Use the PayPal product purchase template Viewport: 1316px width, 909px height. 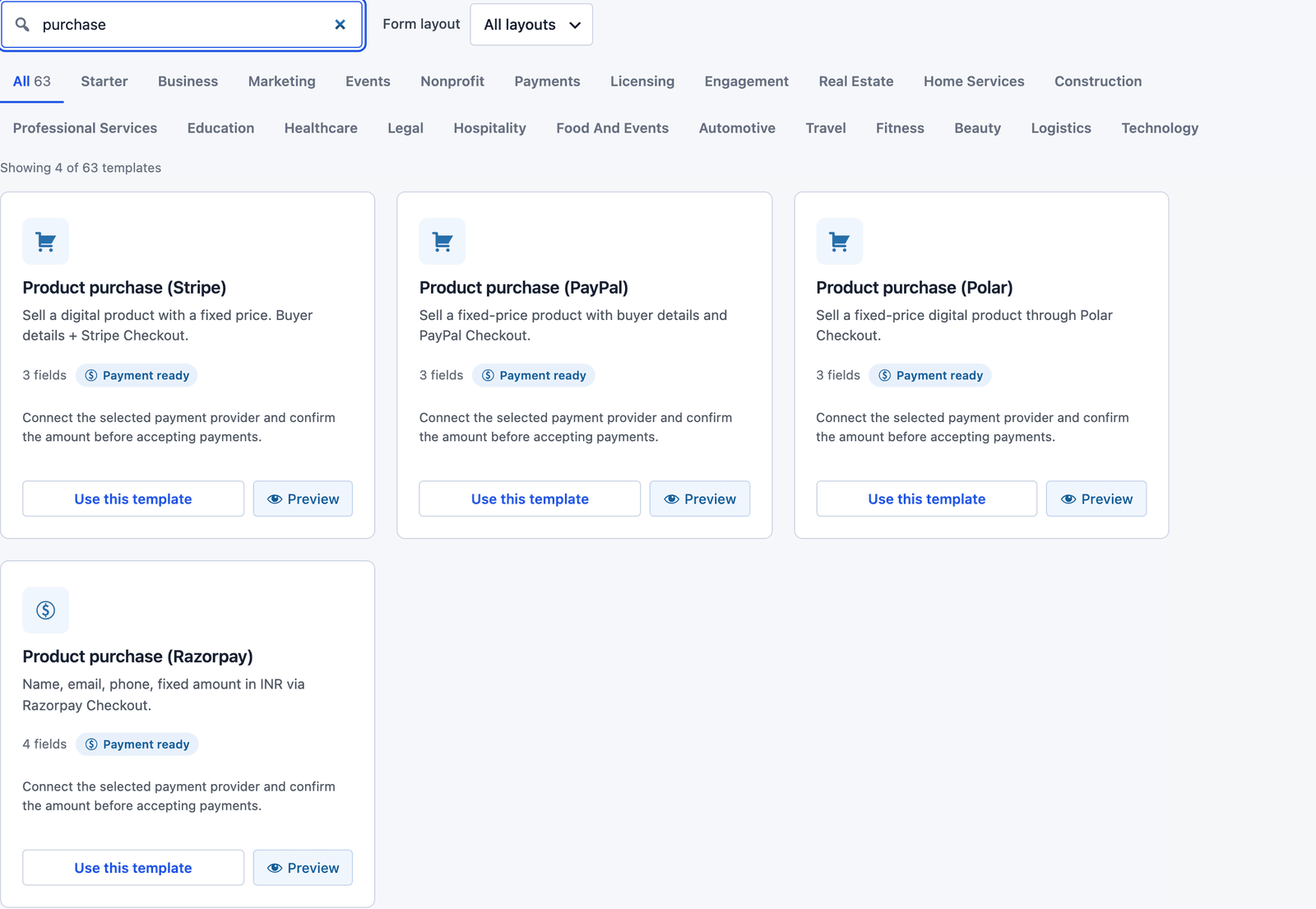click(x=530, y=499)
